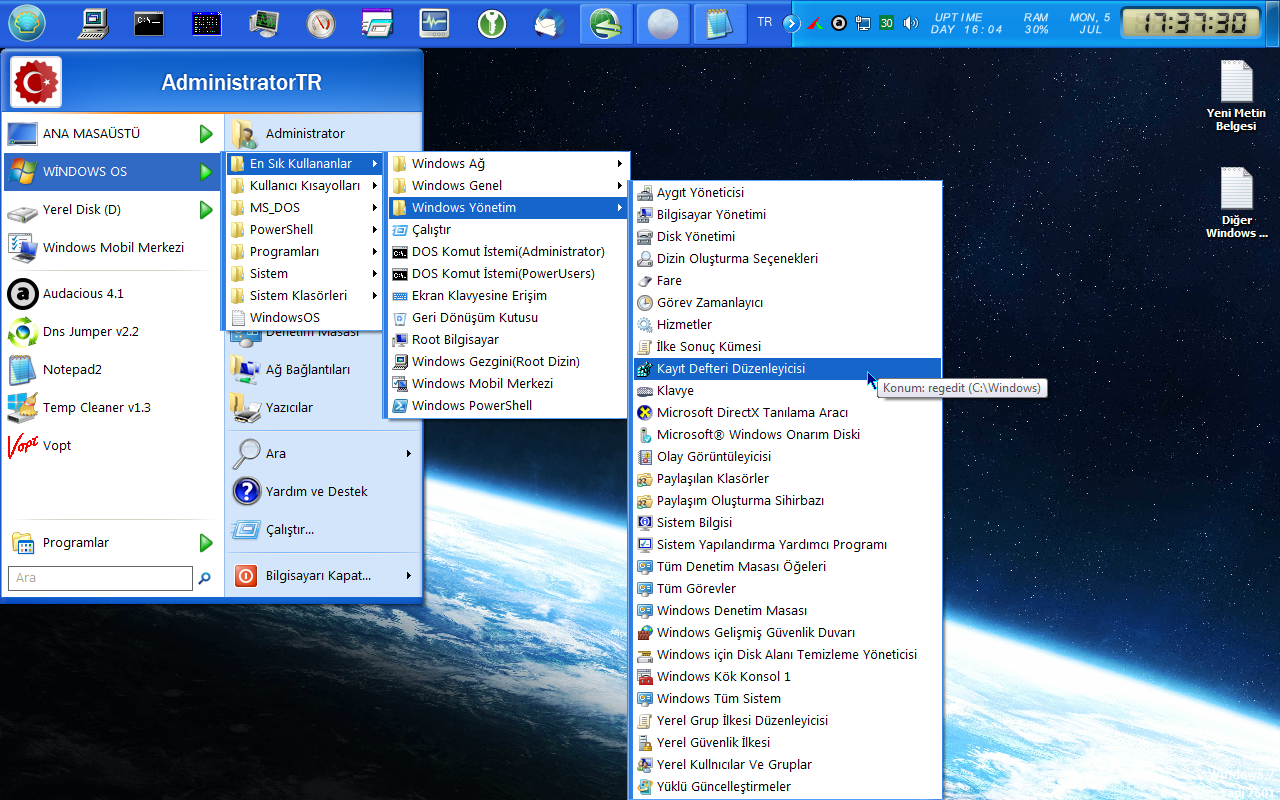Select the Windows Yönetim folder item
Screen dimensions: 1280x800
click(507, 208)
